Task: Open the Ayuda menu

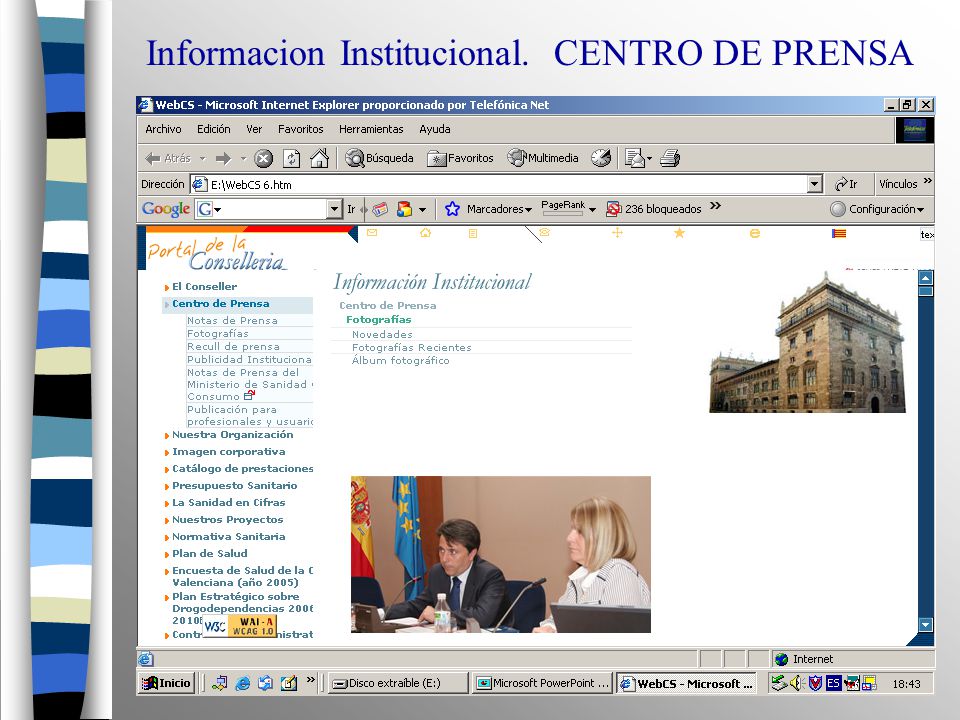Action: click(435, 129)
